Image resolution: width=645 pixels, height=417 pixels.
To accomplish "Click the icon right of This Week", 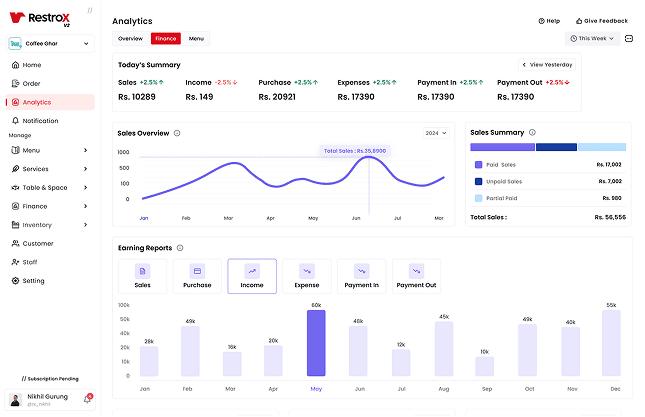I will coord(629,39).
